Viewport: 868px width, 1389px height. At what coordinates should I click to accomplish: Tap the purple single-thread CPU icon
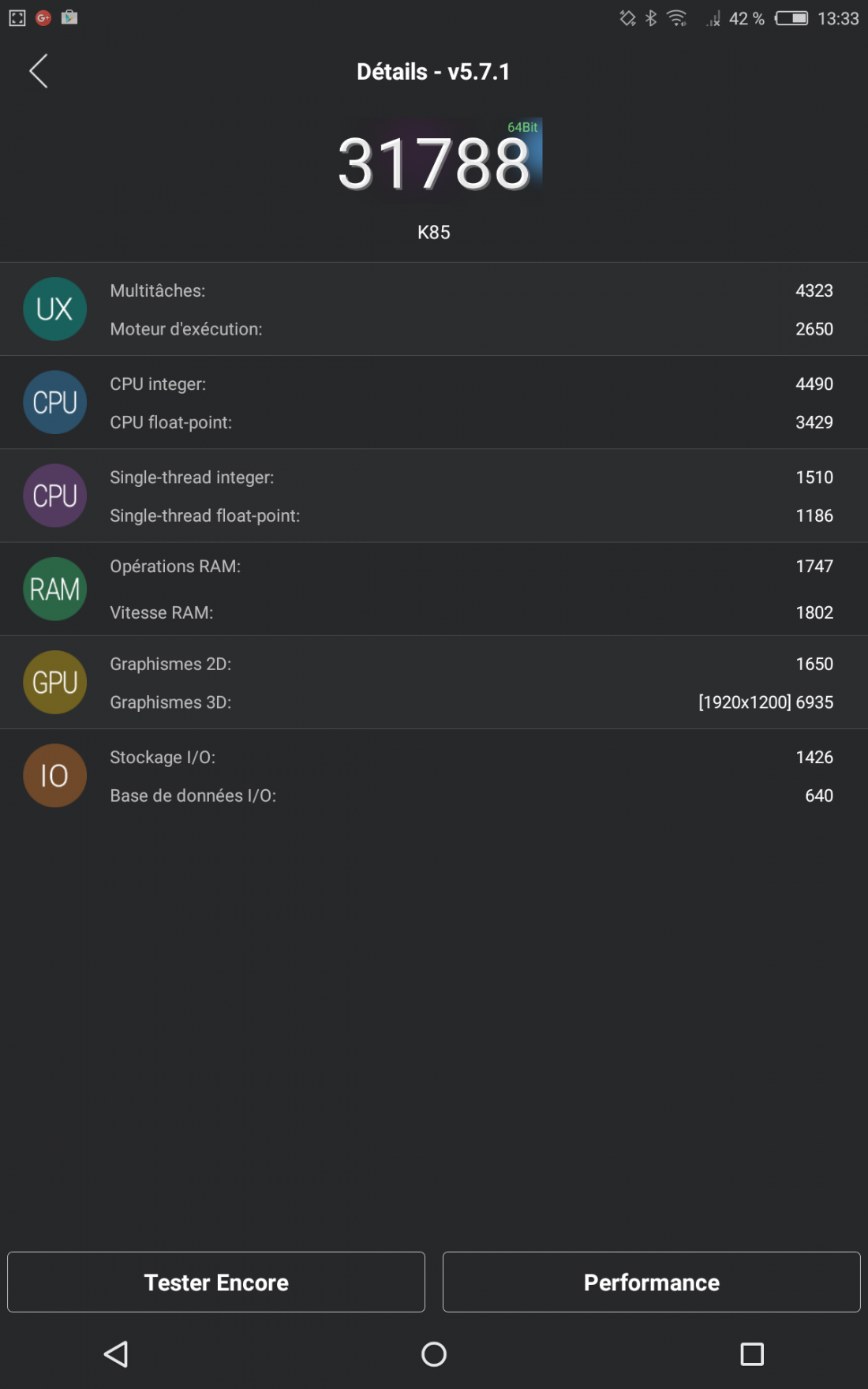click(54, 496)
